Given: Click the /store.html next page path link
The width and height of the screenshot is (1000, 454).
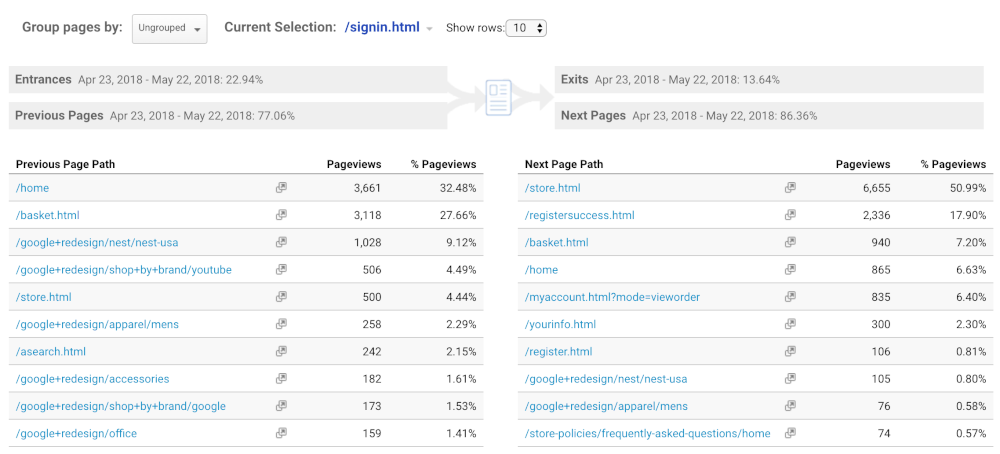Looking at the screenshot, I should (x=552, y=188).
